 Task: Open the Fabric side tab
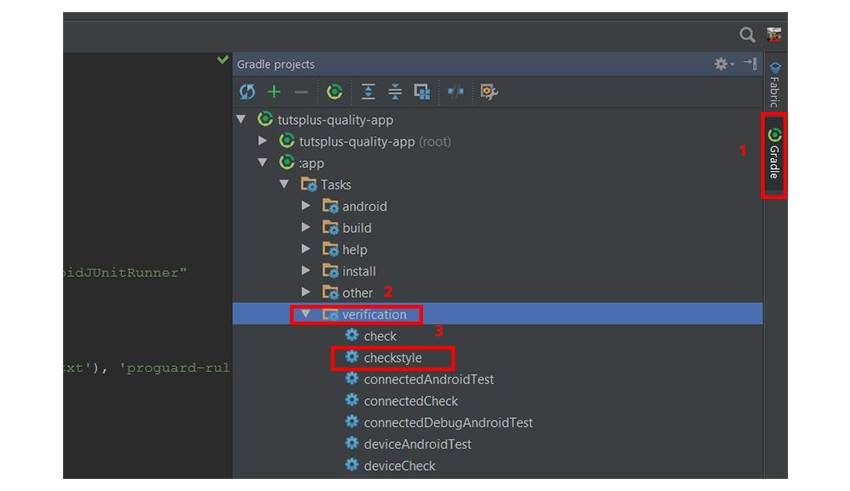pos(775,84)
